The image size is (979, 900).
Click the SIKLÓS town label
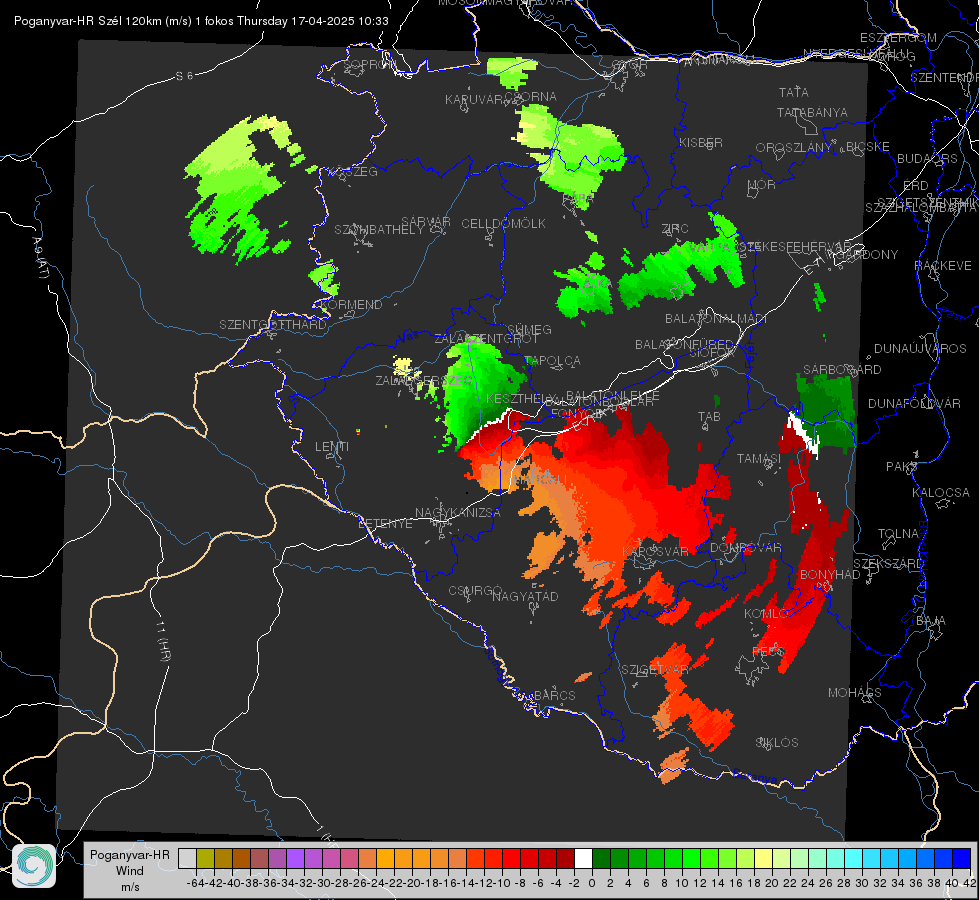[x=777, y=743]
